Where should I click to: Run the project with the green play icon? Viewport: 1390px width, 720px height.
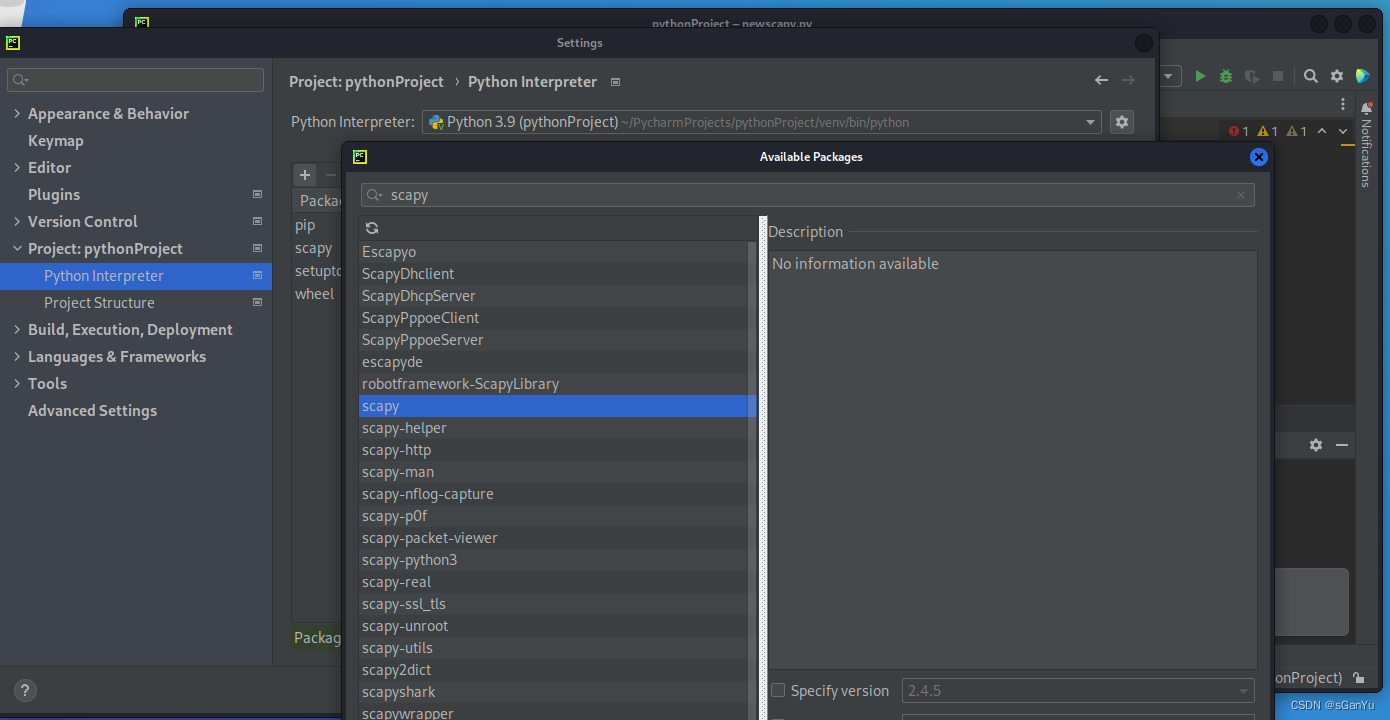pos(1200,76)
